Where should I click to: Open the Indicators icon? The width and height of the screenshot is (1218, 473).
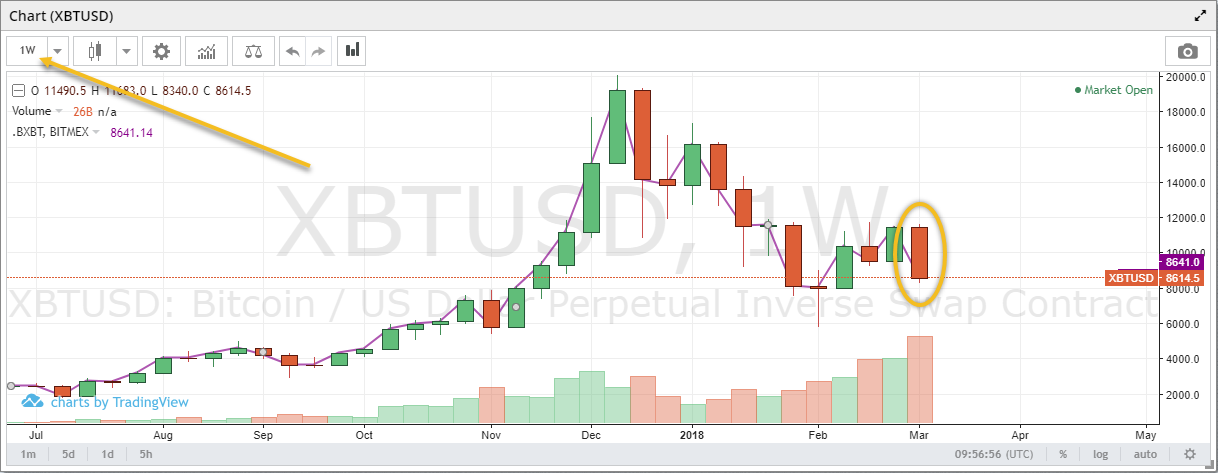207,50
